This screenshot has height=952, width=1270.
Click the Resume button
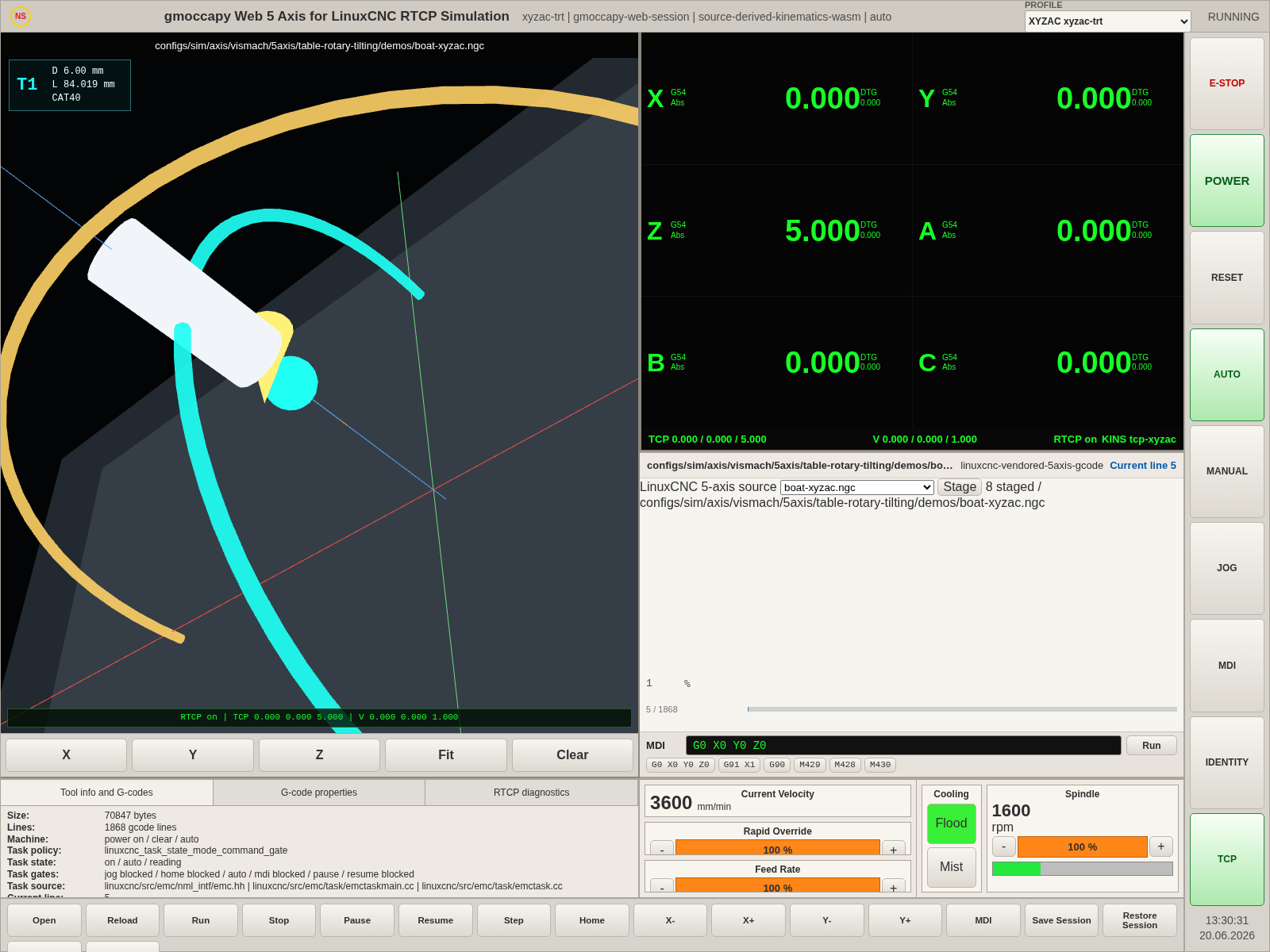pos(435,920)
